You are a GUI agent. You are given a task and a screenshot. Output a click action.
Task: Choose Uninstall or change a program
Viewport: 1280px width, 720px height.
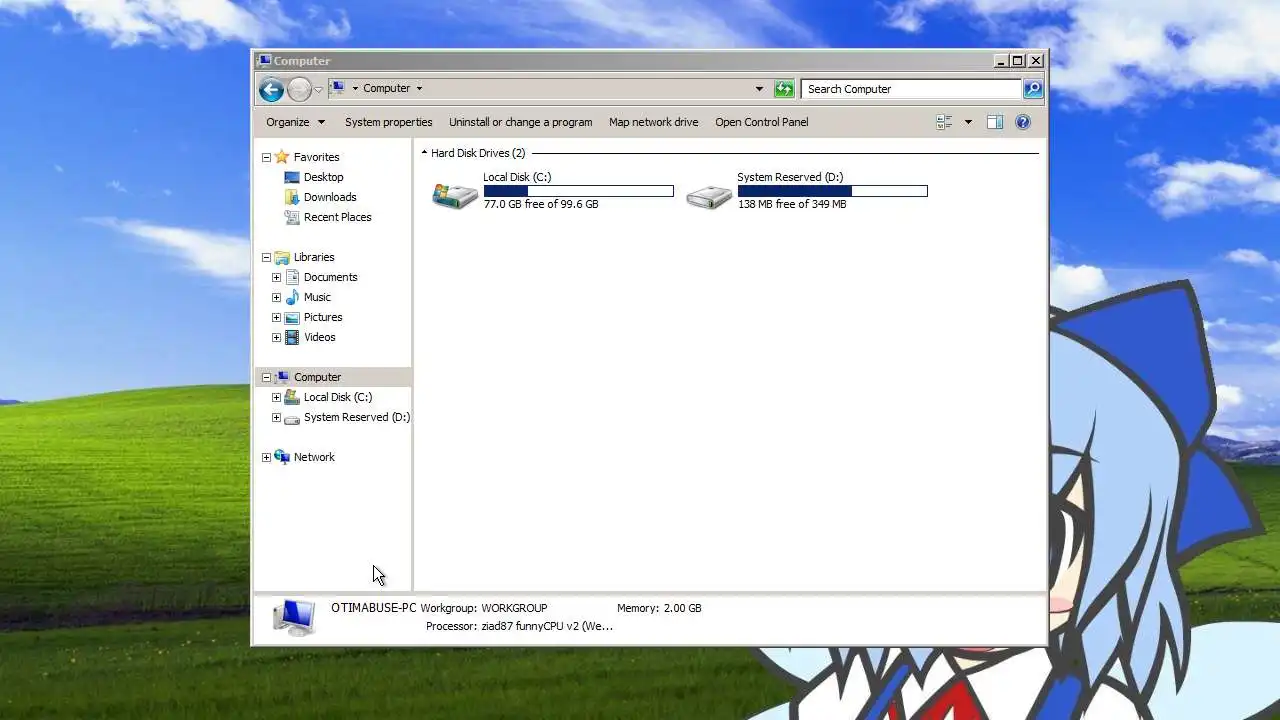point(520,122)
